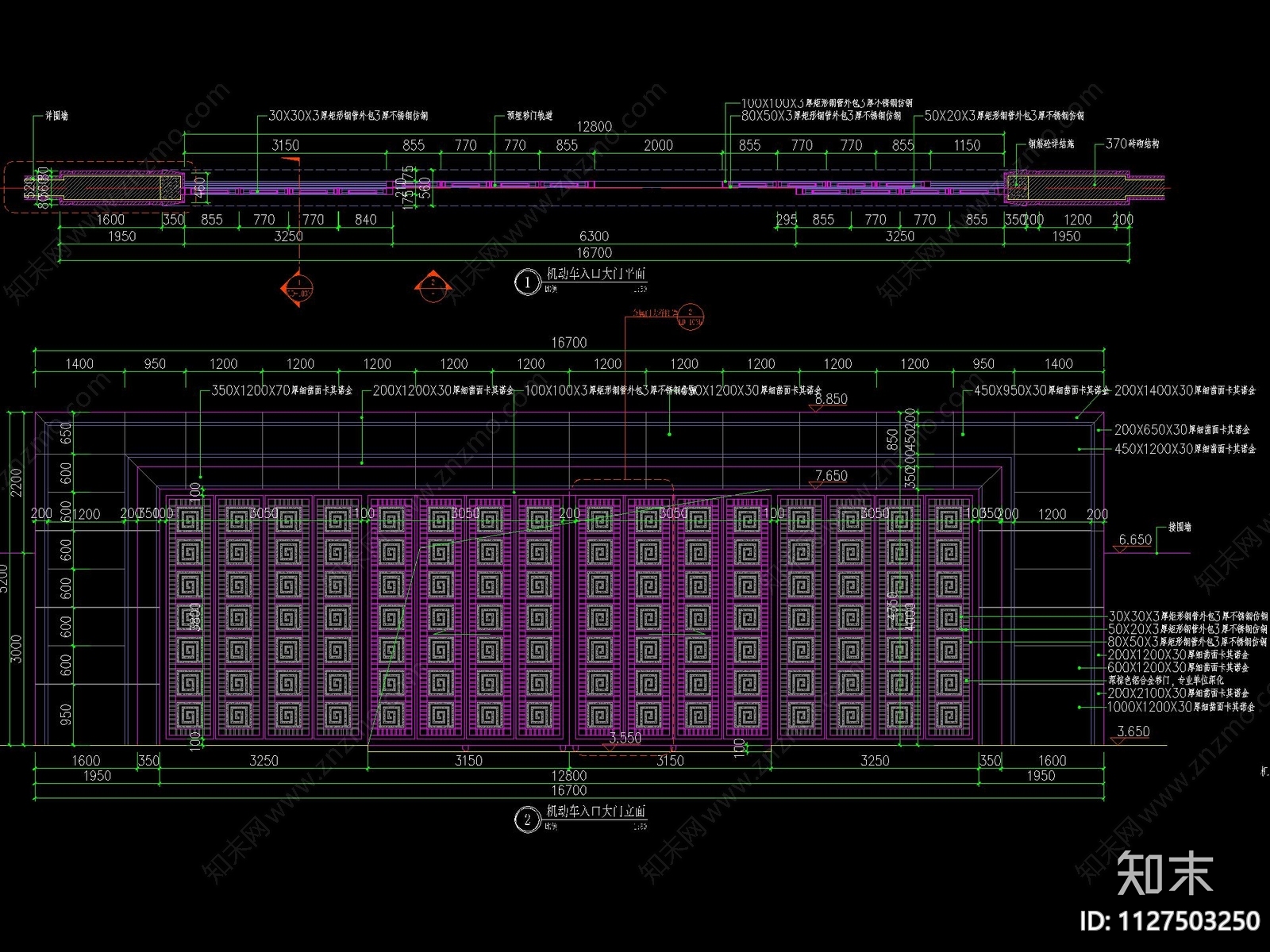Click the 840 dimension text
The width and height of the screenshot is (1270, 952).
tap(365, 220)
